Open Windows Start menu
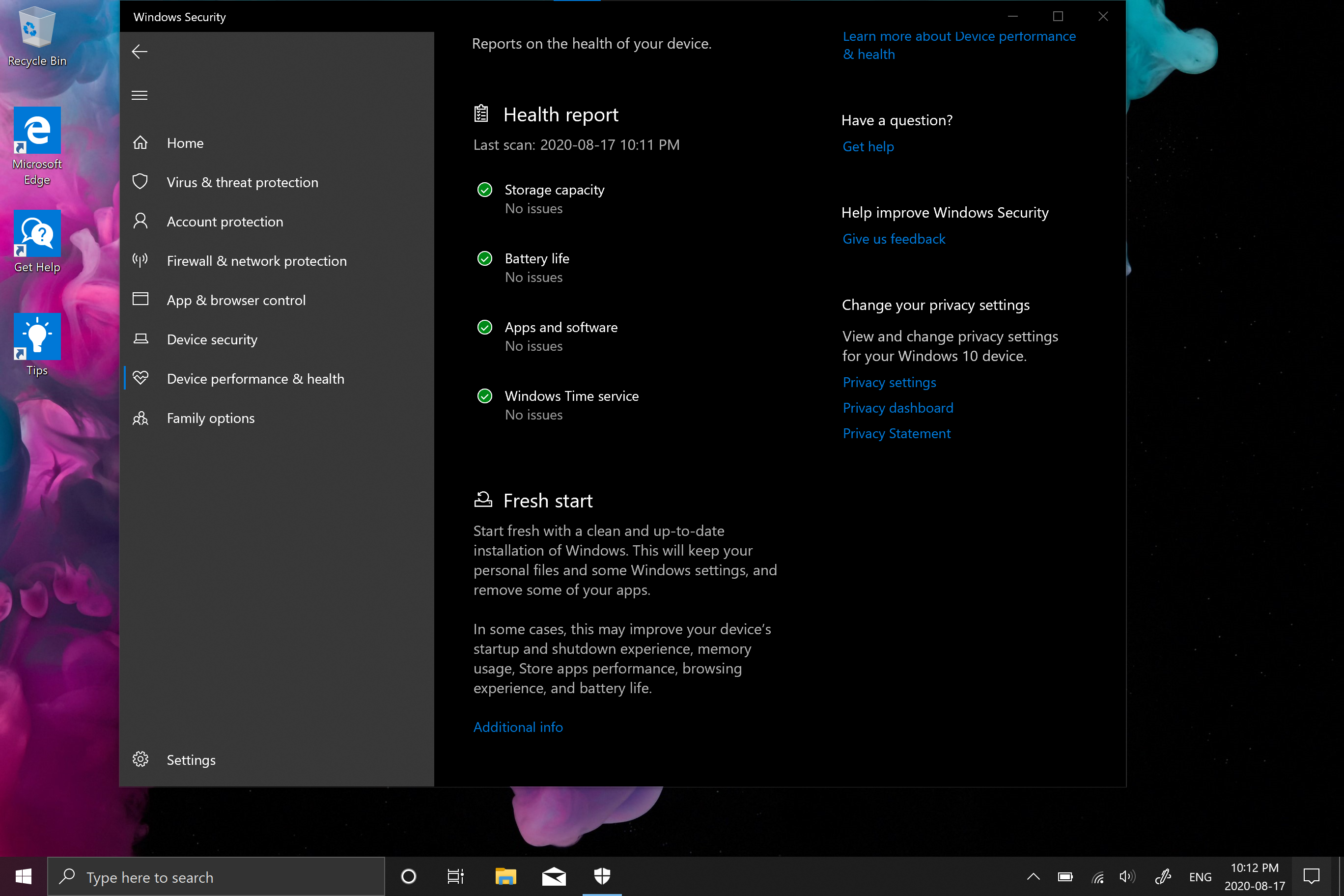 [24, 876]
